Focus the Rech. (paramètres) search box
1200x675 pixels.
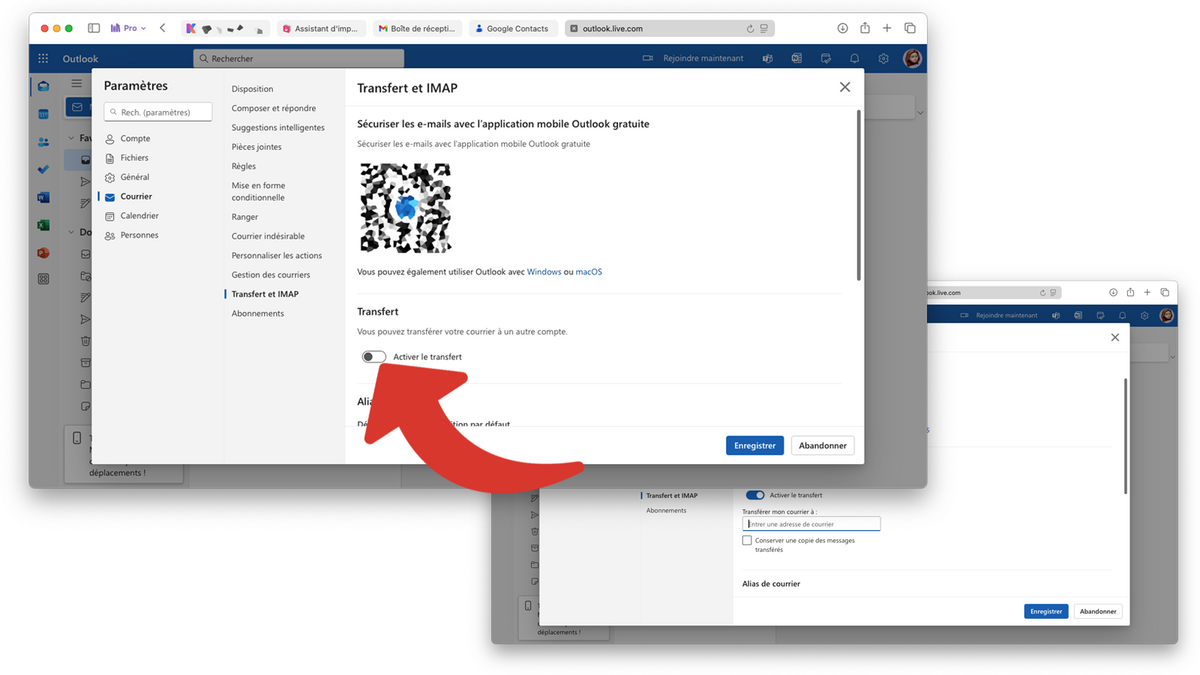(160, 112)
